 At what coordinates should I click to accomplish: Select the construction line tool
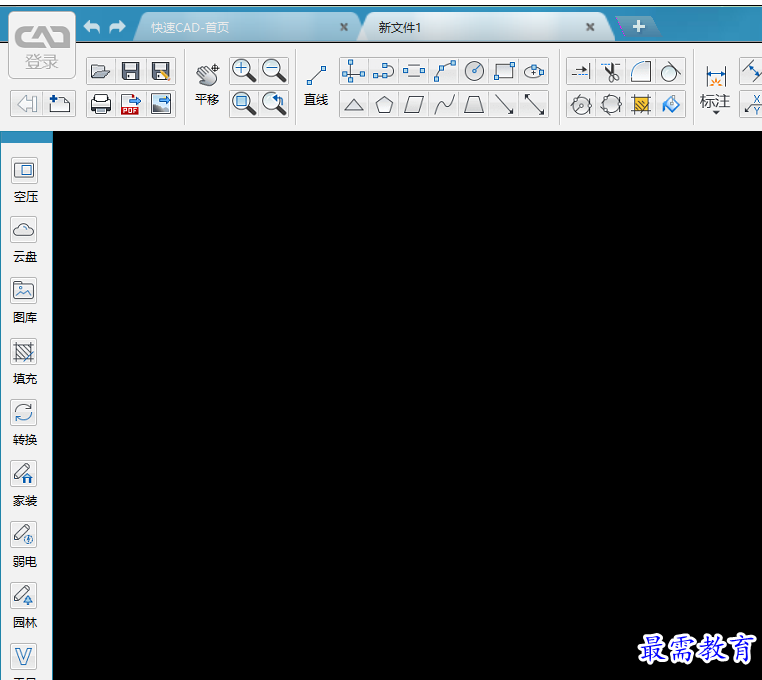pos(353,71)
